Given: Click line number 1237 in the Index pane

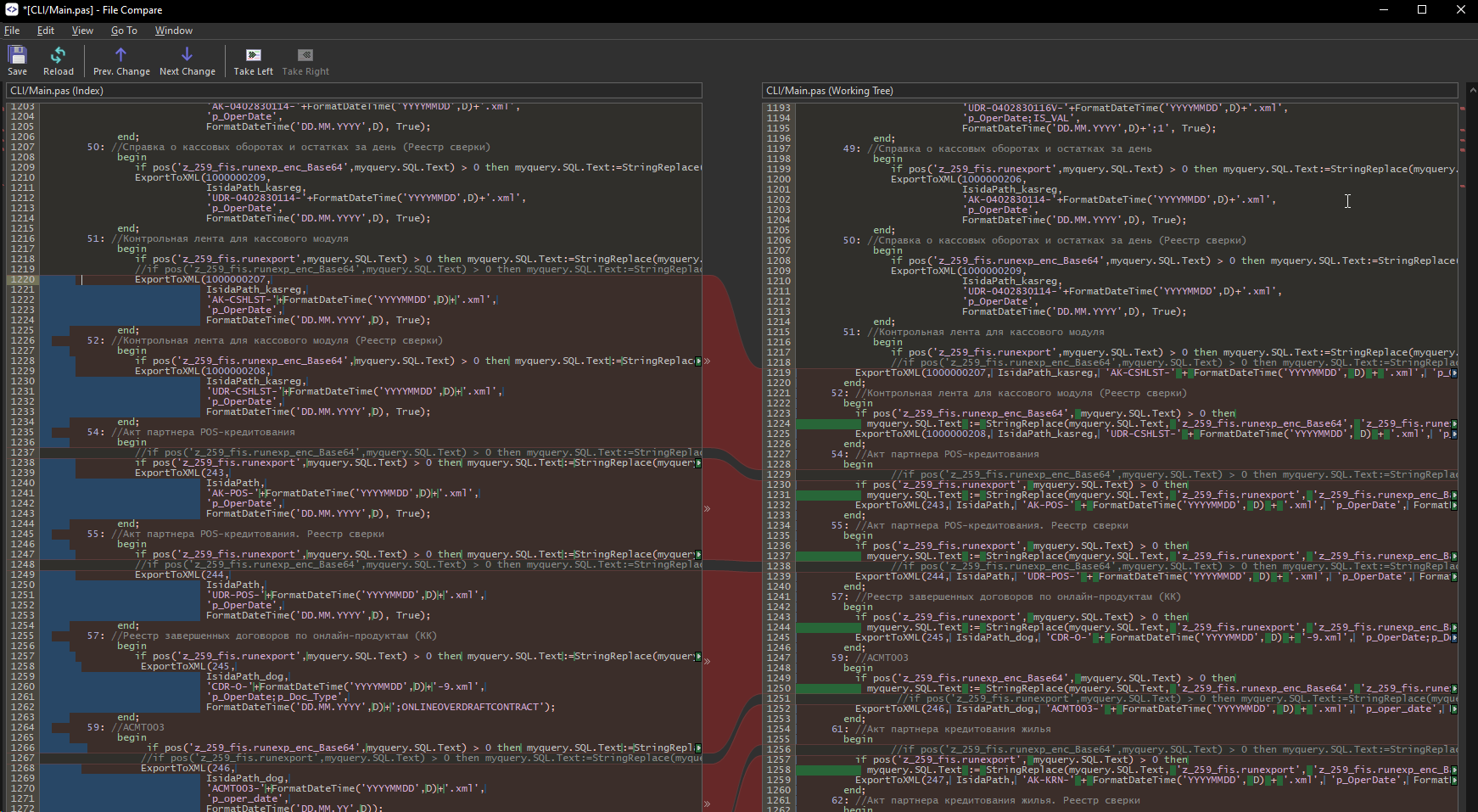Looking at the screenshot, I should click(x=23, y=452).
